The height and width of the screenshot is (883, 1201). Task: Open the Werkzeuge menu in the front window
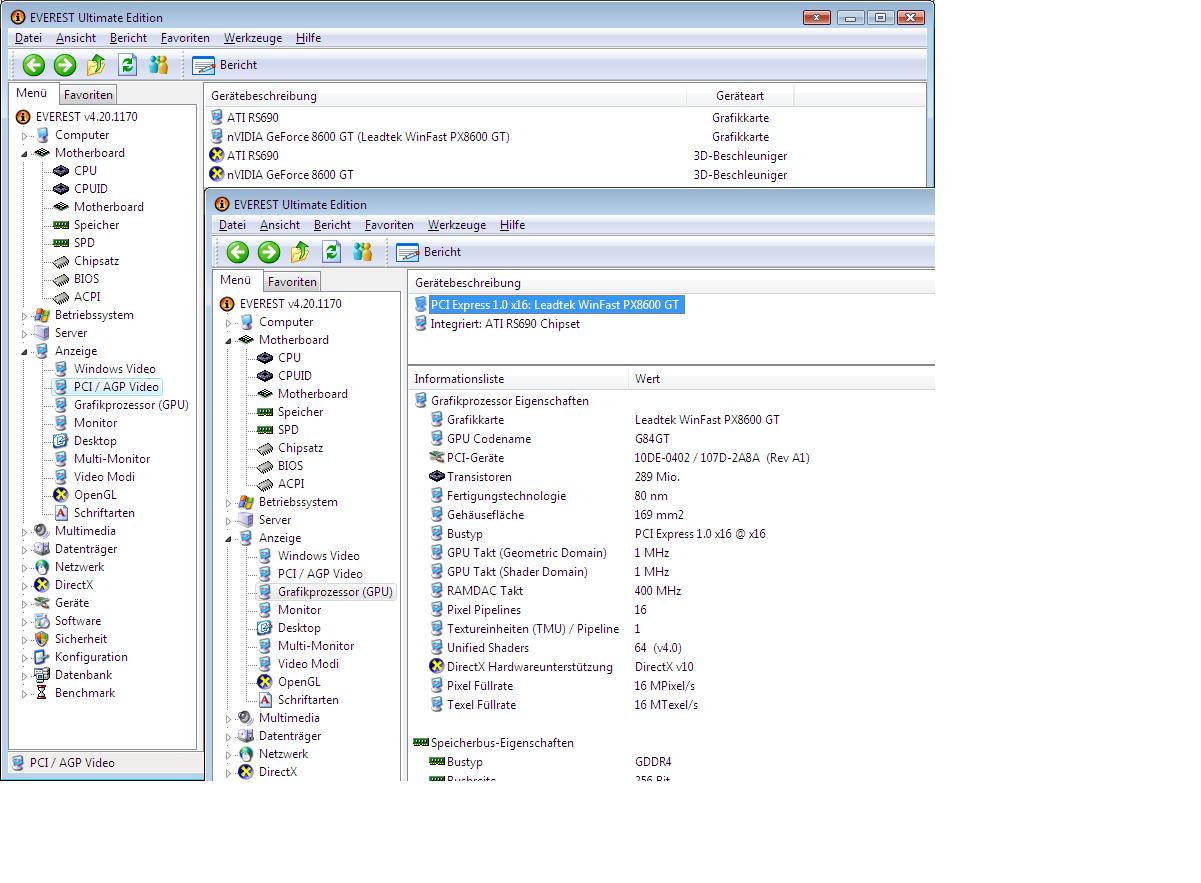pyautogui.click(x=457, y=225)
